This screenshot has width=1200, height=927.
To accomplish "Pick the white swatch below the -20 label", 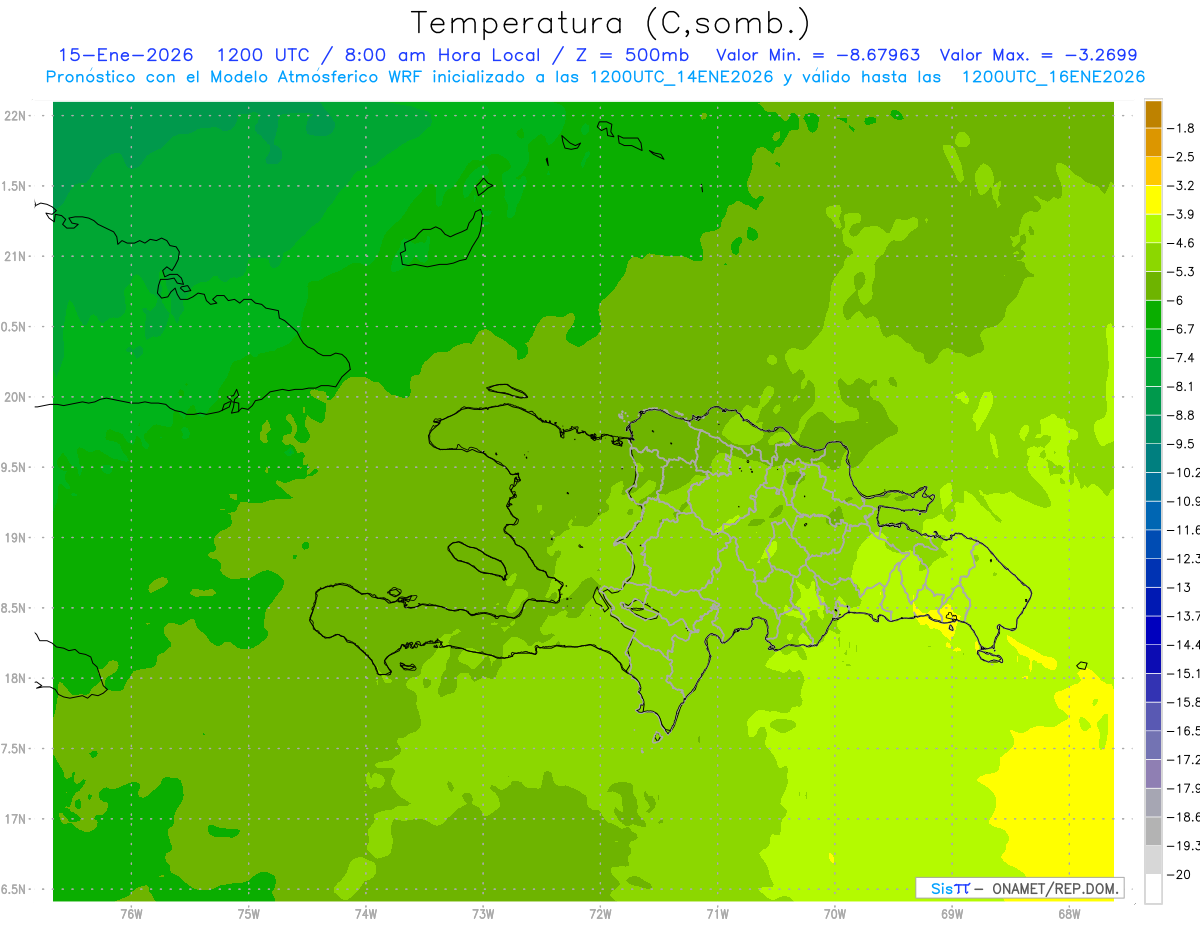I will 1154,888.
